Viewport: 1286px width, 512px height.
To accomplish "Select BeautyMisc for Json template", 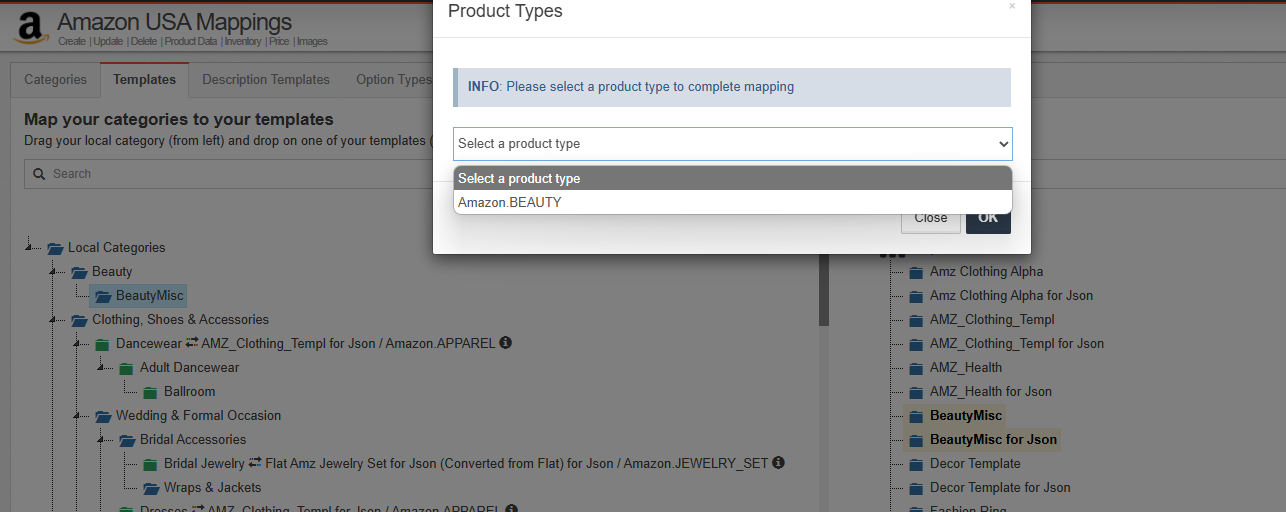I will pyautogui.click(x=993, y=439).
